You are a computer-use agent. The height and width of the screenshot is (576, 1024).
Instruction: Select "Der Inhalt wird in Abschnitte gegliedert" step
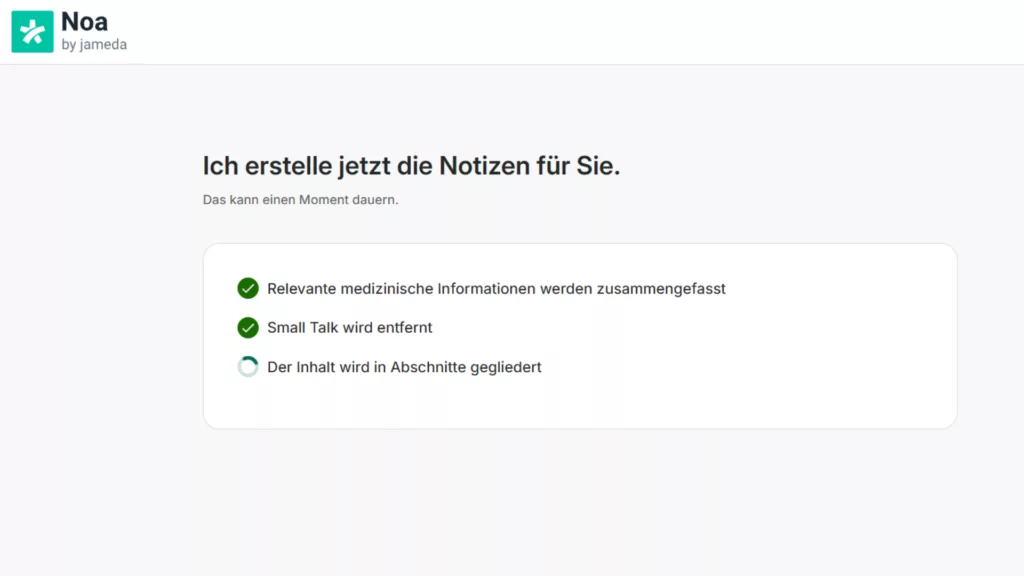tap(404, 367)
